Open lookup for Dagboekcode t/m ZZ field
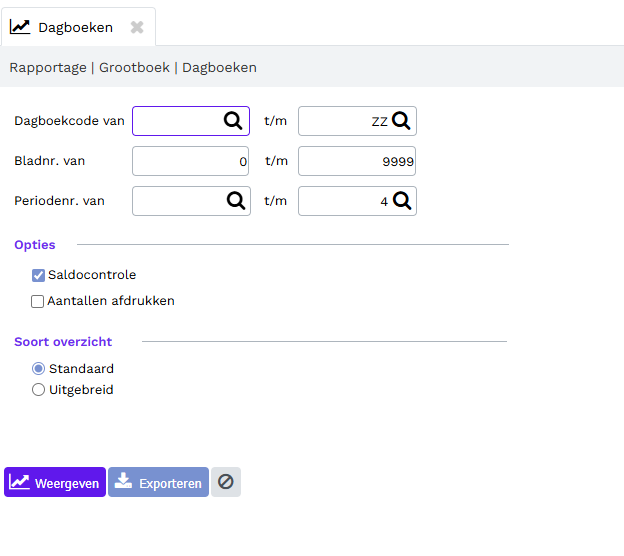 [401, 121]
